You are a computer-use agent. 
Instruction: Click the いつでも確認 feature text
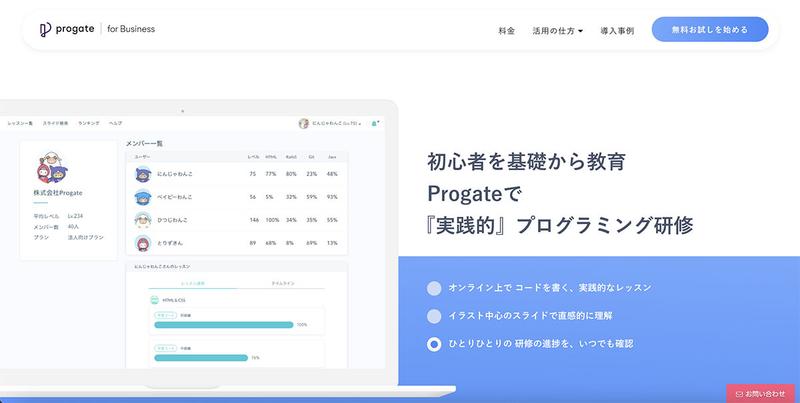point(606,344)
